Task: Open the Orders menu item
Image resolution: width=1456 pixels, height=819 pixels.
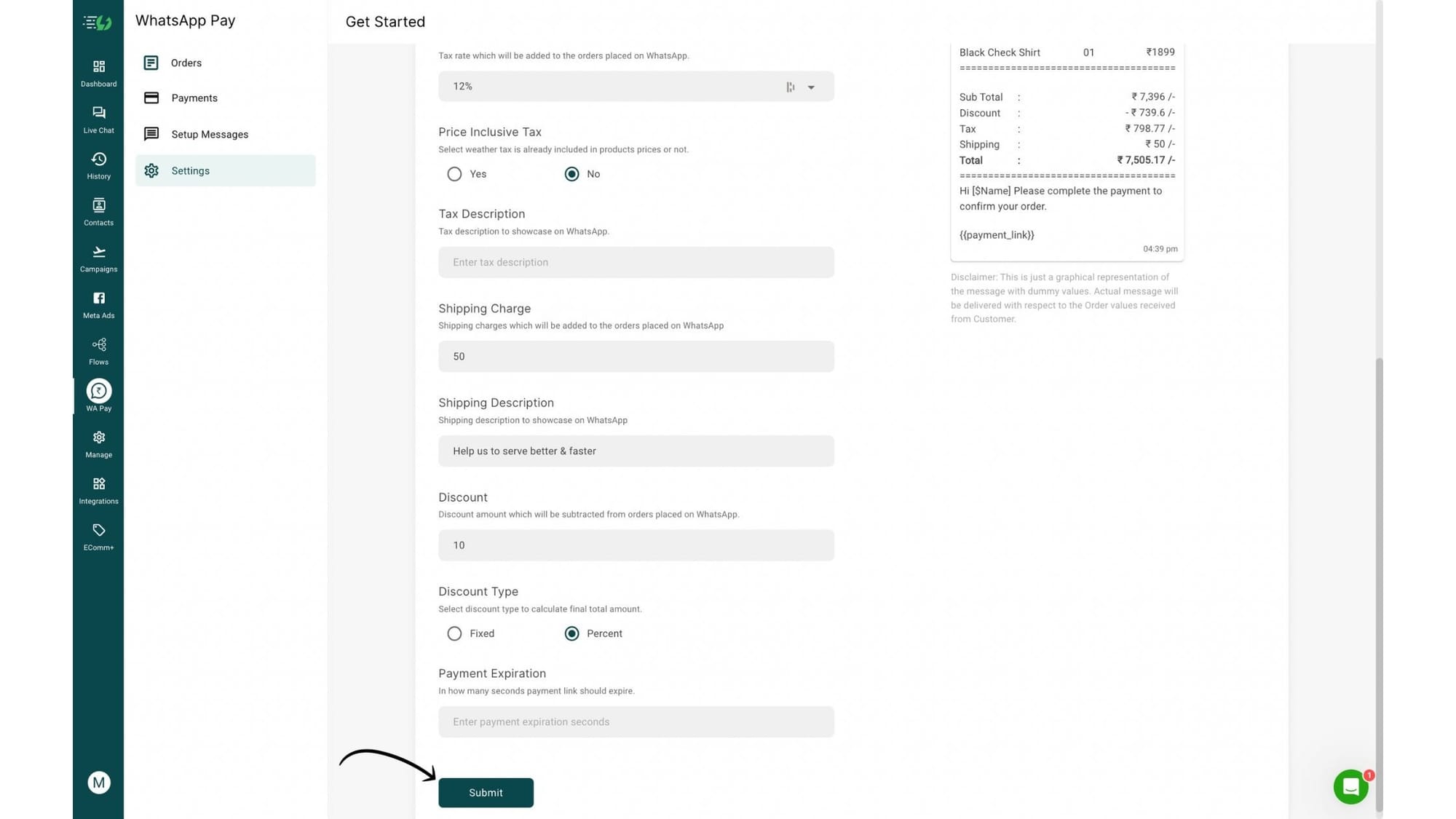Action: point(186,63)
